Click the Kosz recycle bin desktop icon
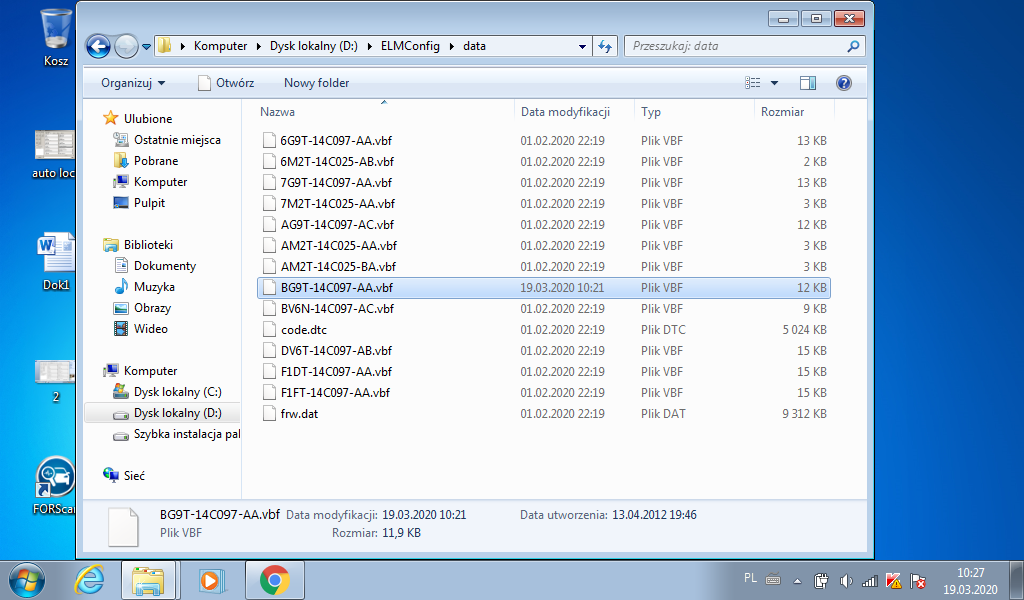1024x600 pixels. point(56,38)
